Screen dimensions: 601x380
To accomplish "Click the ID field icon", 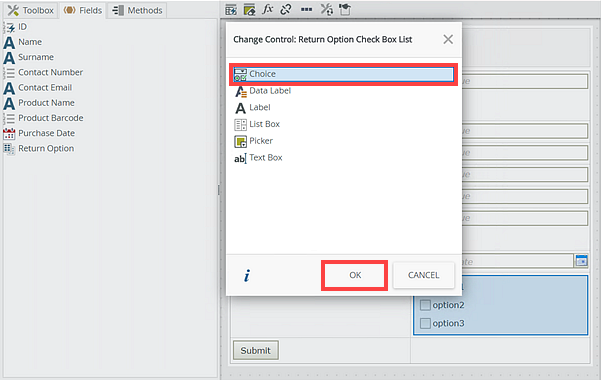I will (9, 27).
